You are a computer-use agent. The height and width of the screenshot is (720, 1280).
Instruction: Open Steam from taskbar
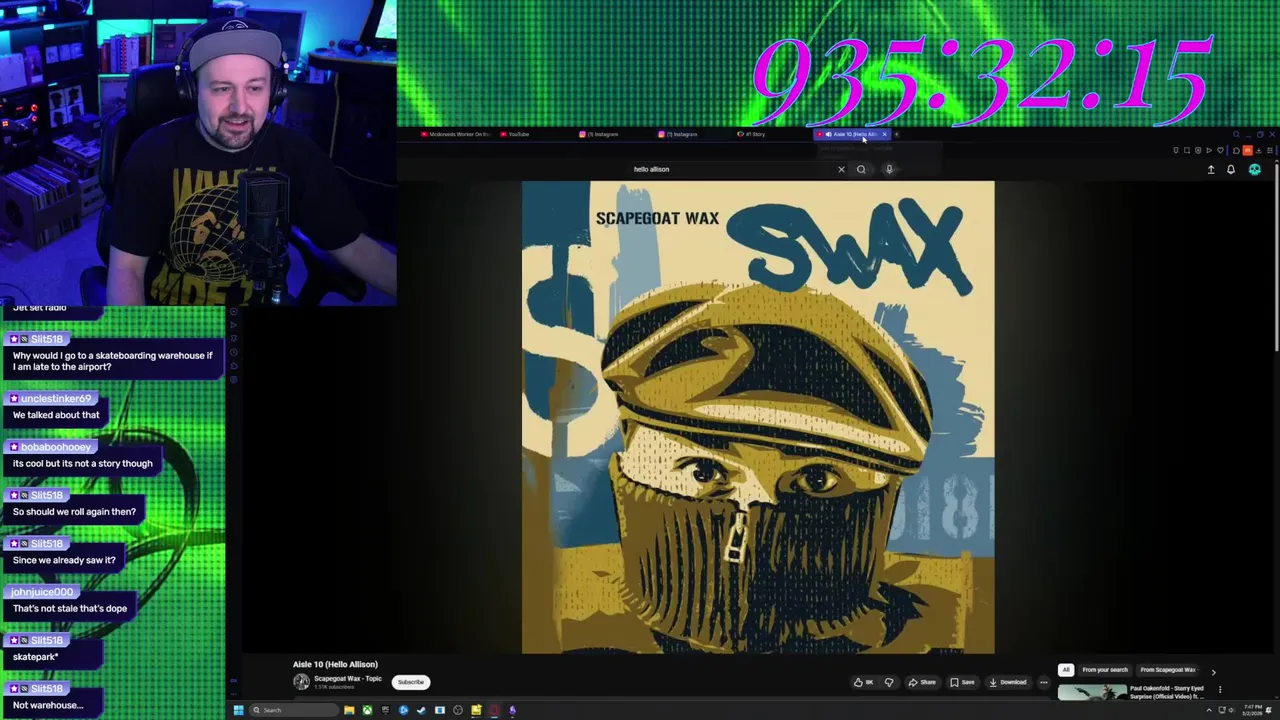pyautogui.click(x=421, y=710)
